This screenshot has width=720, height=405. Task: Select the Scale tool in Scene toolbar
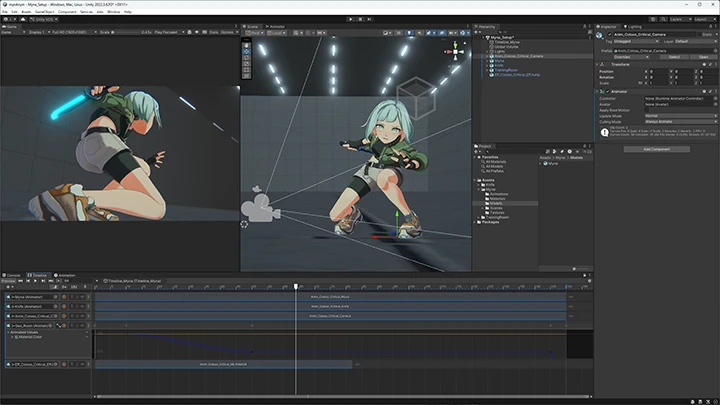point(247,64)
